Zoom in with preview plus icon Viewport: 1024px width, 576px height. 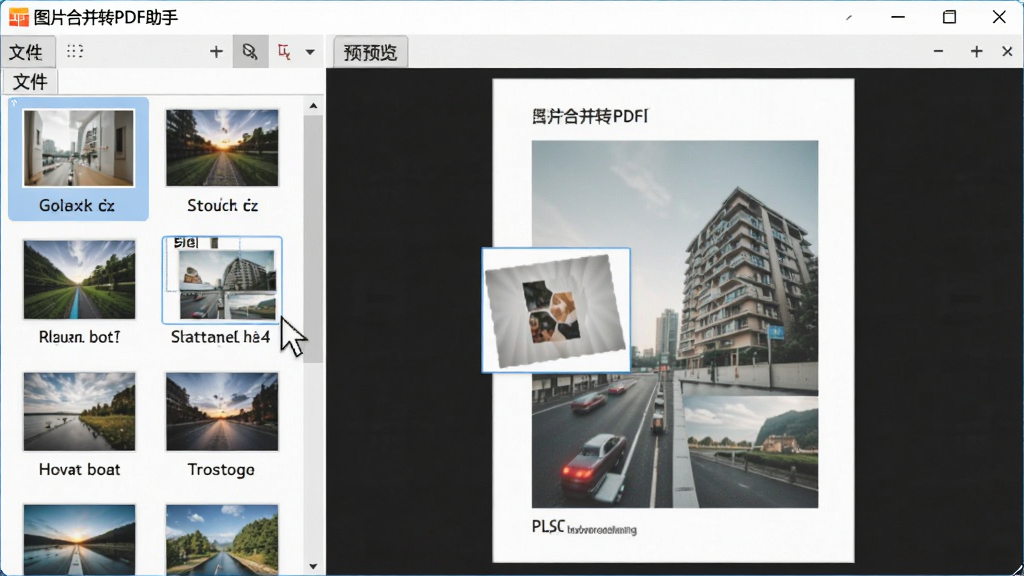976,51
